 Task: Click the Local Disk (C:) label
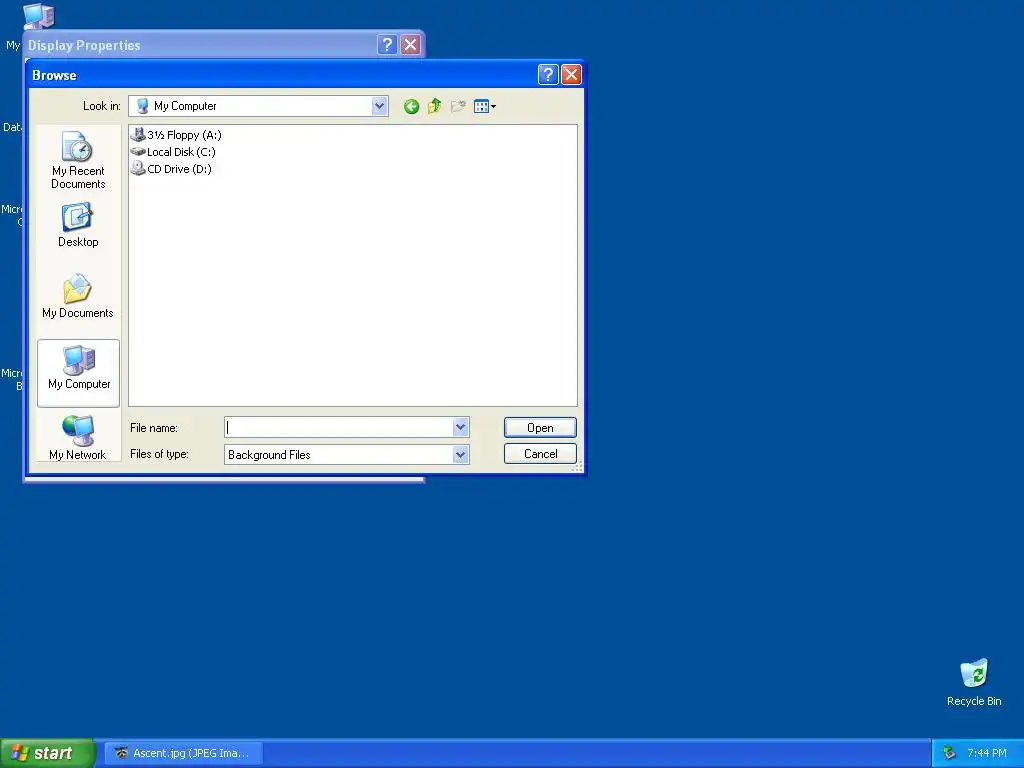click(x=181, y=152)
